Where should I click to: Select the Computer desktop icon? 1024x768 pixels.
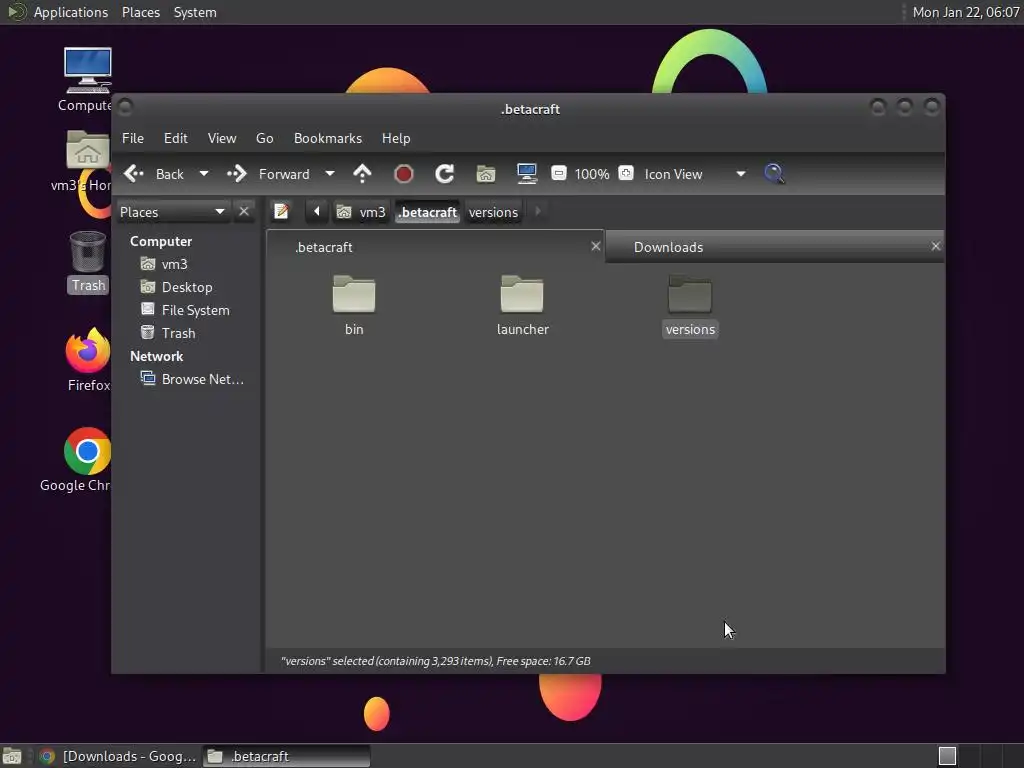click(87, 80)
